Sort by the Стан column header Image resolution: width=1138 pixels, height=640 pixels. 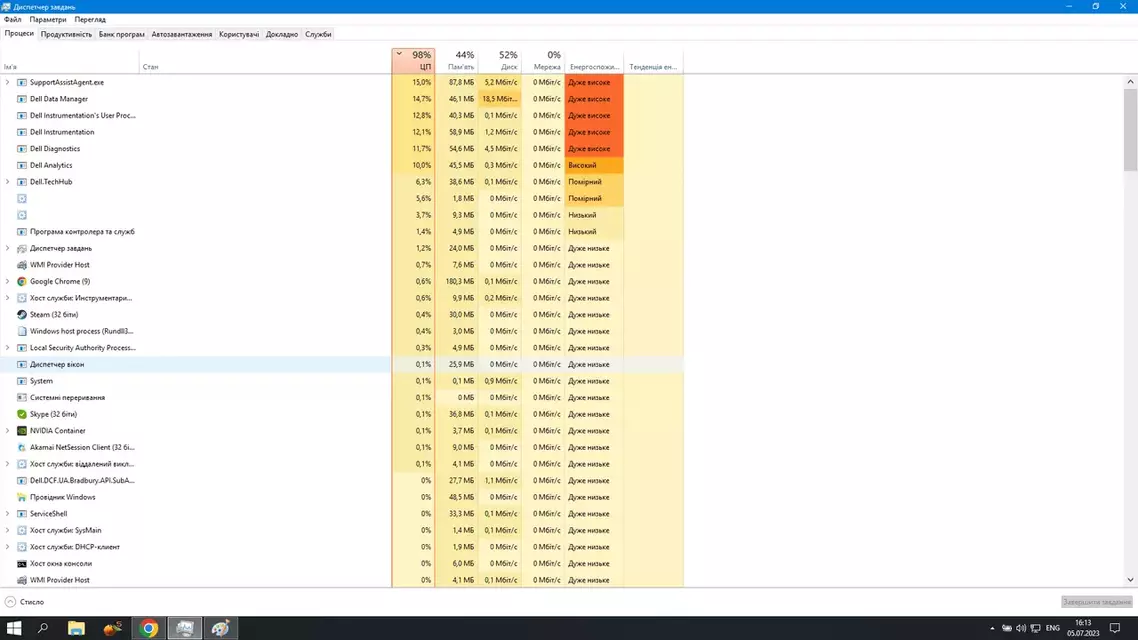point(266,61)
